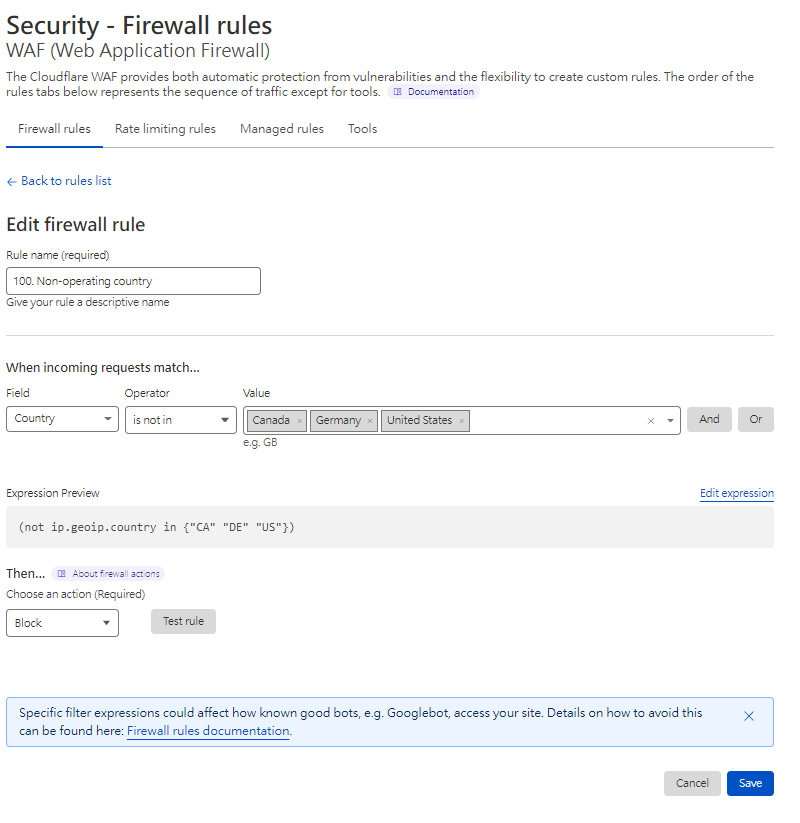Add an And condition
Screen dimensions: 800x823
coord(709,419)
